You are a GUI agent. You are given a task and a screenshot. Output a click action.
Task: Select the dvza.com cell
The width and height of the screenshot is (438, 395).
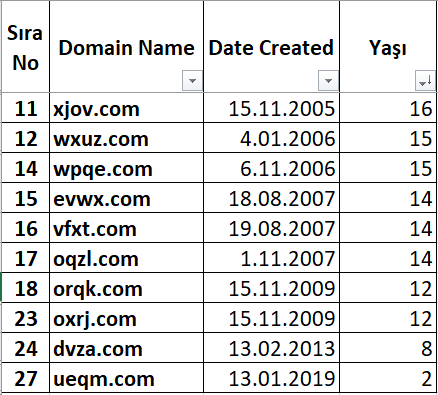tap(126, 348)
